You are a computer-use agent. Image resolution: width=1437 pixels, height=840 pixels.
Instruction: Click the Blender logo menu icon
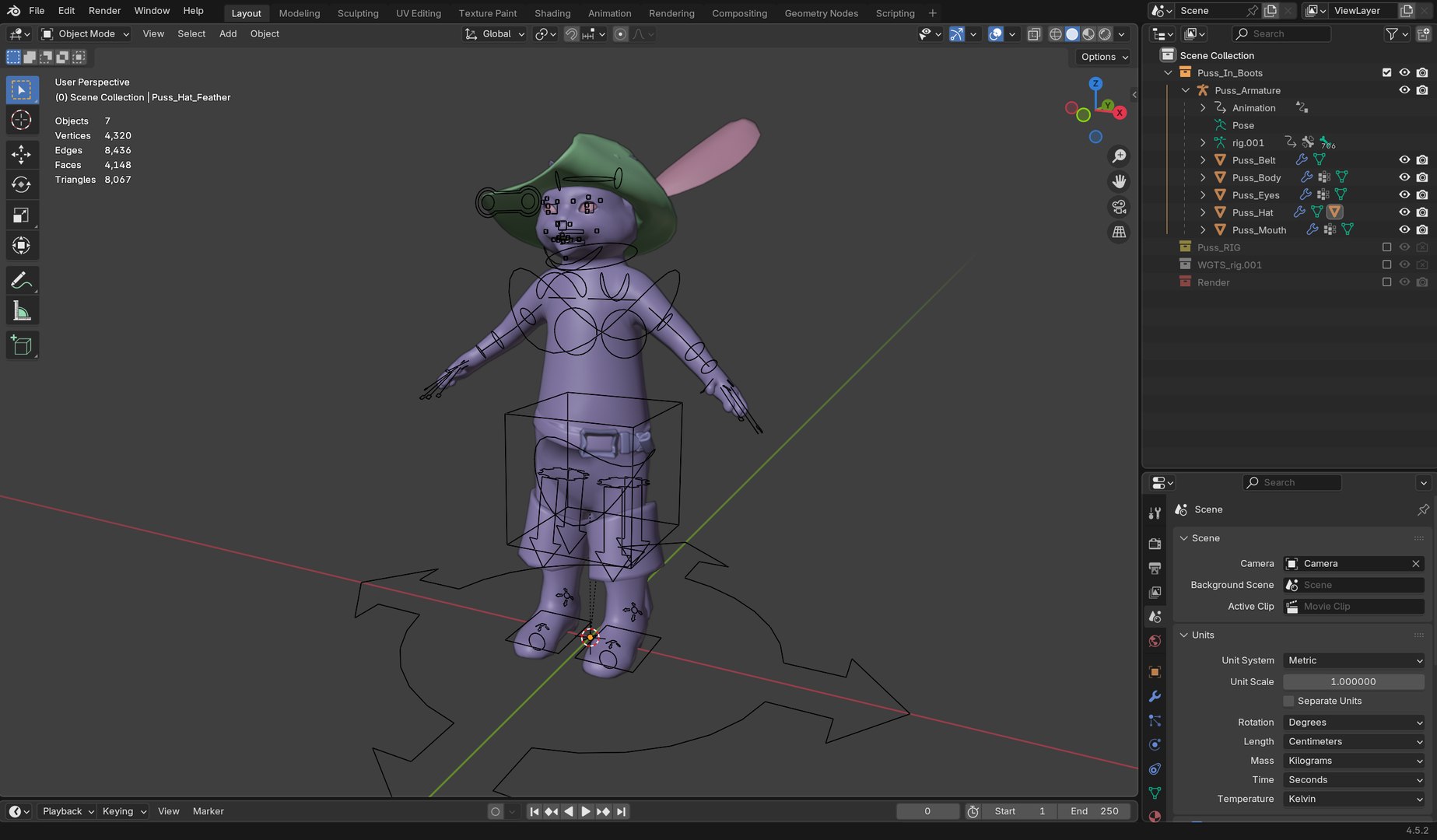coord(13,11)
